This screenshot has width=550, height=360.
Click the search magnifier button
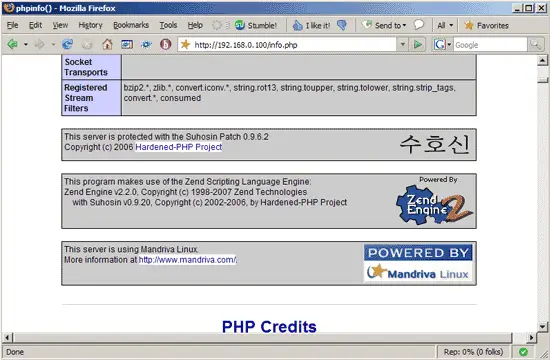point(536,45)
